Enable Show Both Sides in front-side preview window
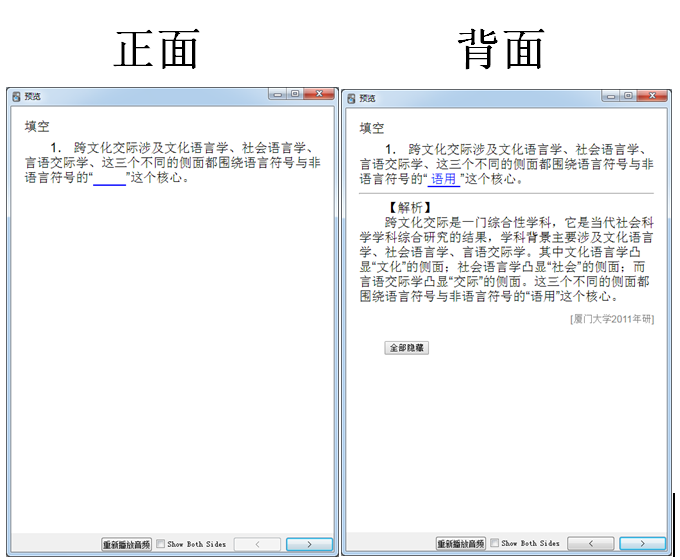The width and height of the screenshot is (680, 560). point(160,544)
